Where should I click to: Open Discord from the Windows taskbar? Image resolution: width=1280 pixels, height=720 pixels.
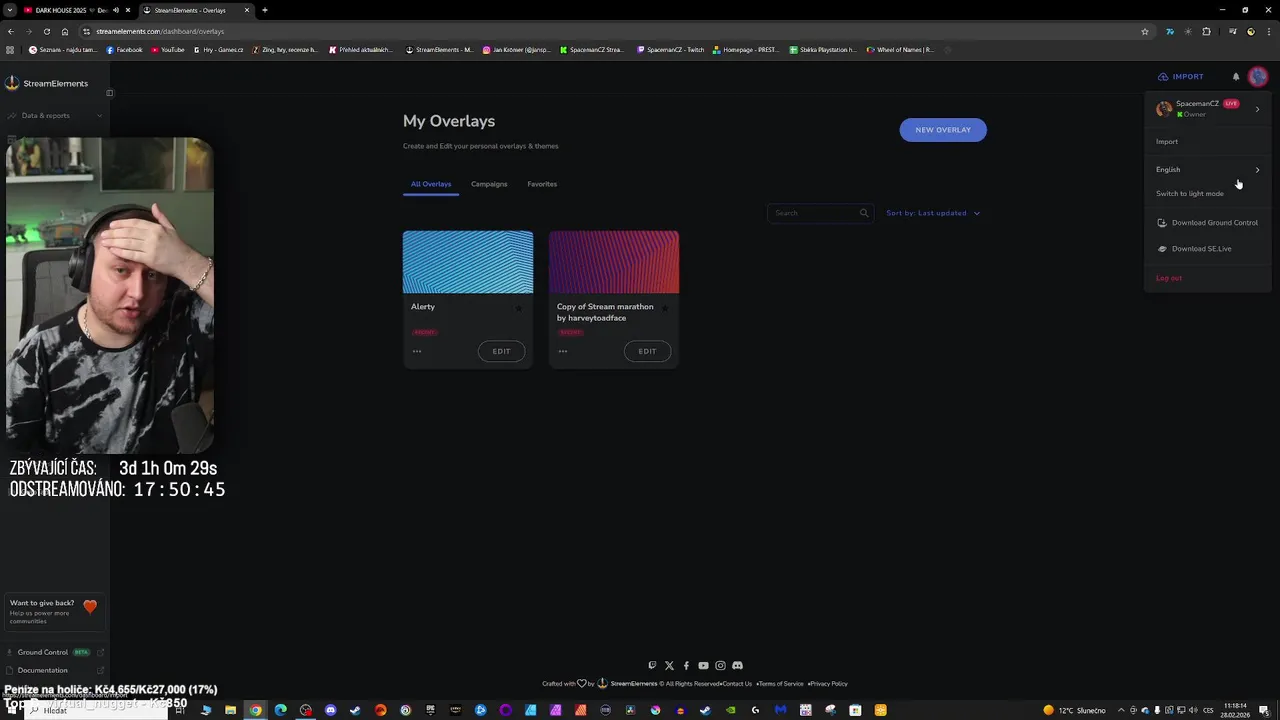(x=330, y=710)
